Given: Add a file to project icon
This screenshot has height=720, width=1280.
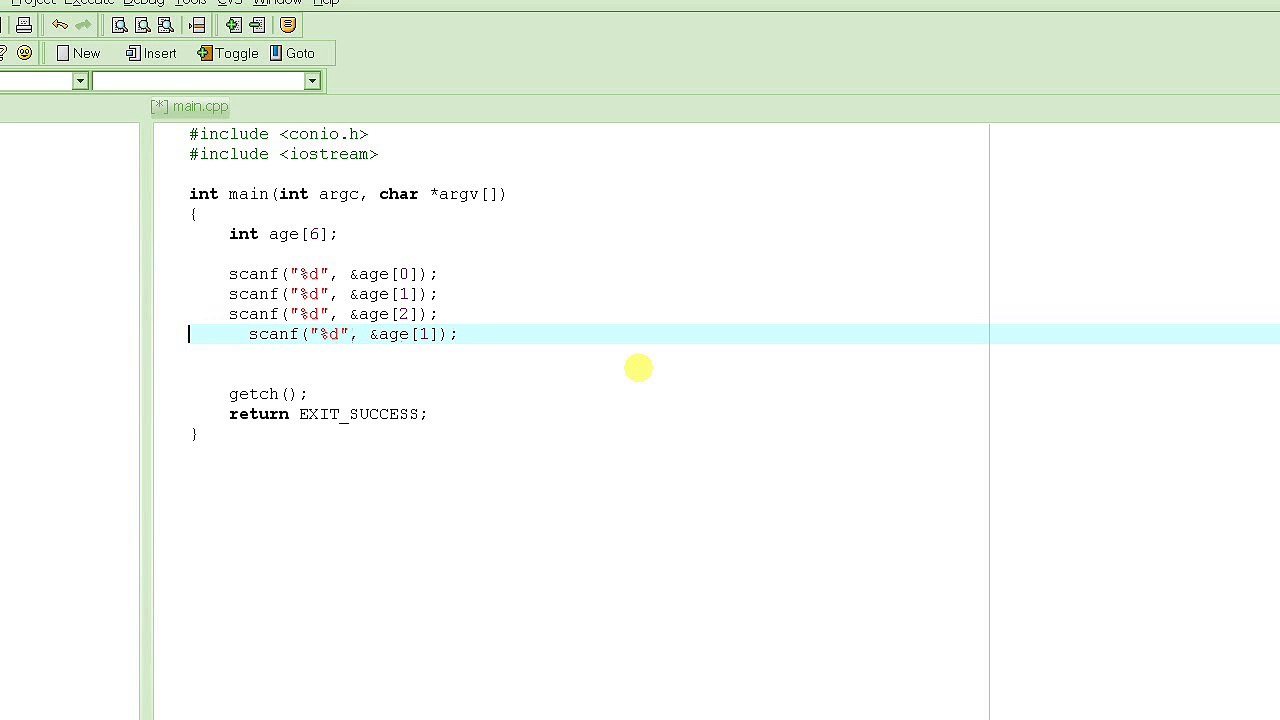Looking at the screenshot, I should tap(233, 25).
